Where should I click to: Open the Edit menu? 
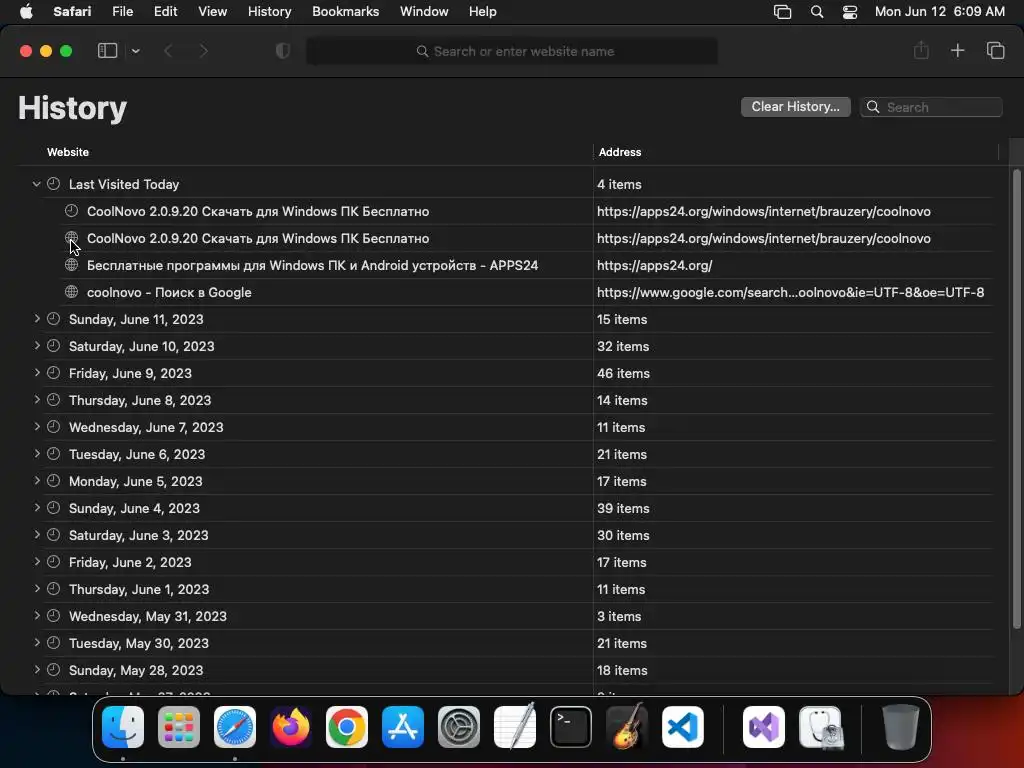click(165, 11)
